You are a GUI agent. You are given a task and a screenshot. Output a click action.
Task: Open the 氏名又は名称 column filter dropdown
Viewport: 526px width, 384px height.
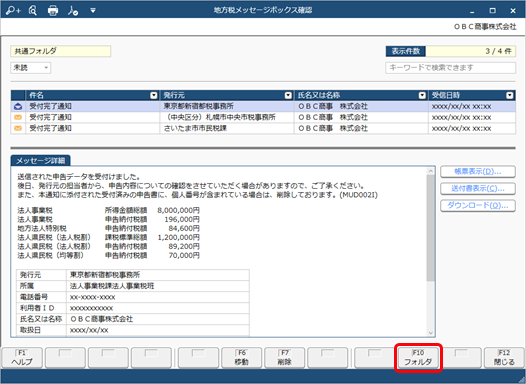tap(422, 96)
